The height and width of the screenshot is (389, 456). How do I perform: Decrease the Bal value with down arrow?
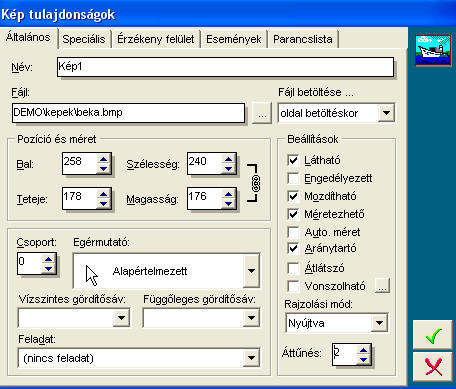[103, 168]
